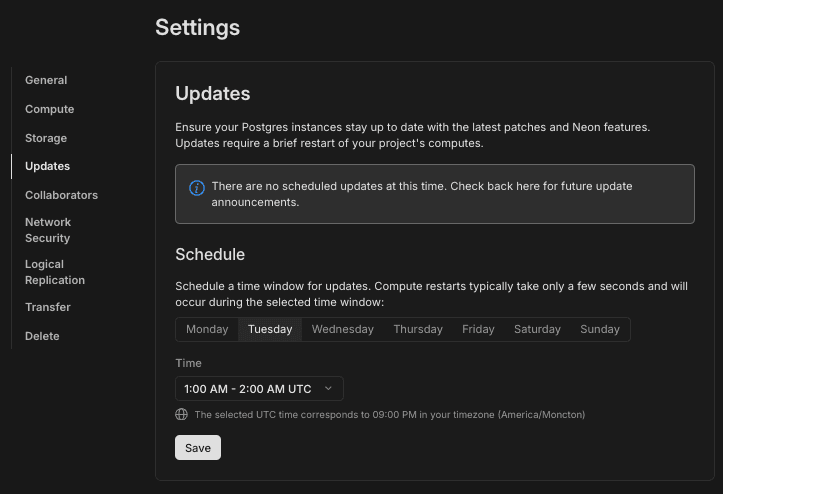Click the info icon in the updates notice
Image resolution: width=821 pixels, height=494 pixels.
click(197, 187)
